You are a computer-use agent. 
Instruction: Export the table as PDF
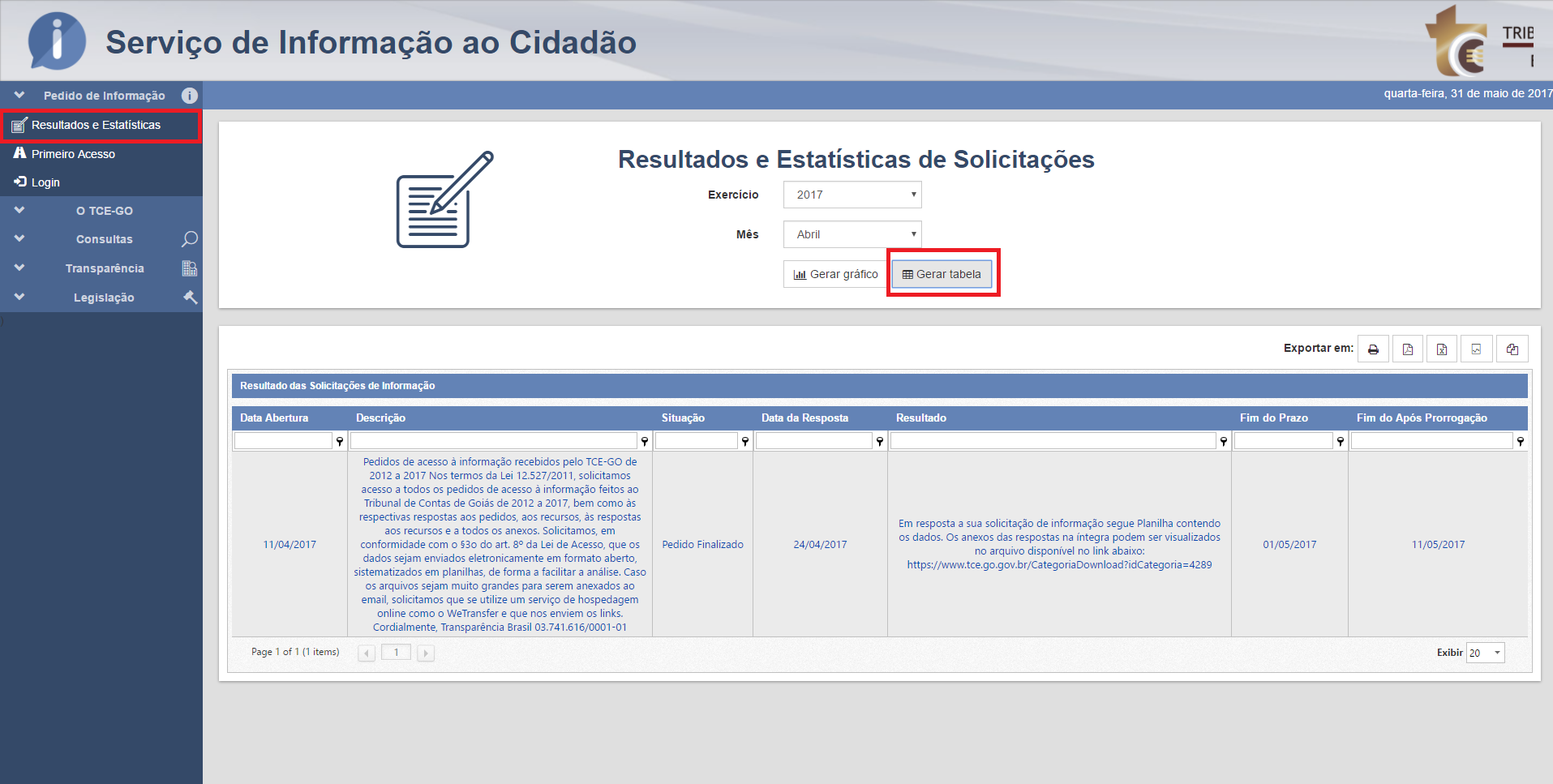pyautogui.click(x=1408, y=349)
